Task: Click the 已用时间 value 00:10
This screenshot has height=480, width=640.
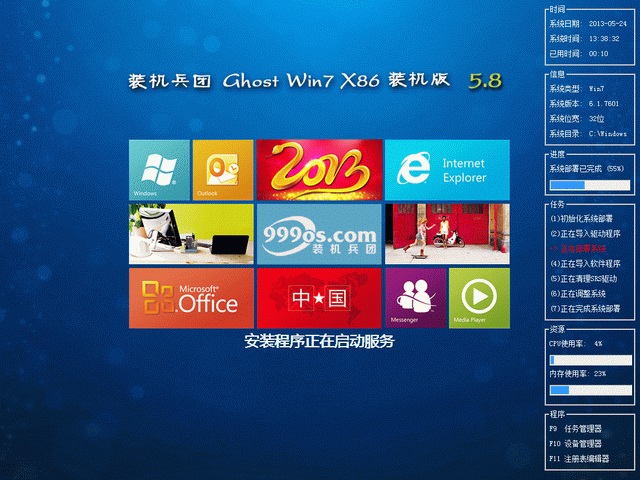Action: tap(598, 53)
